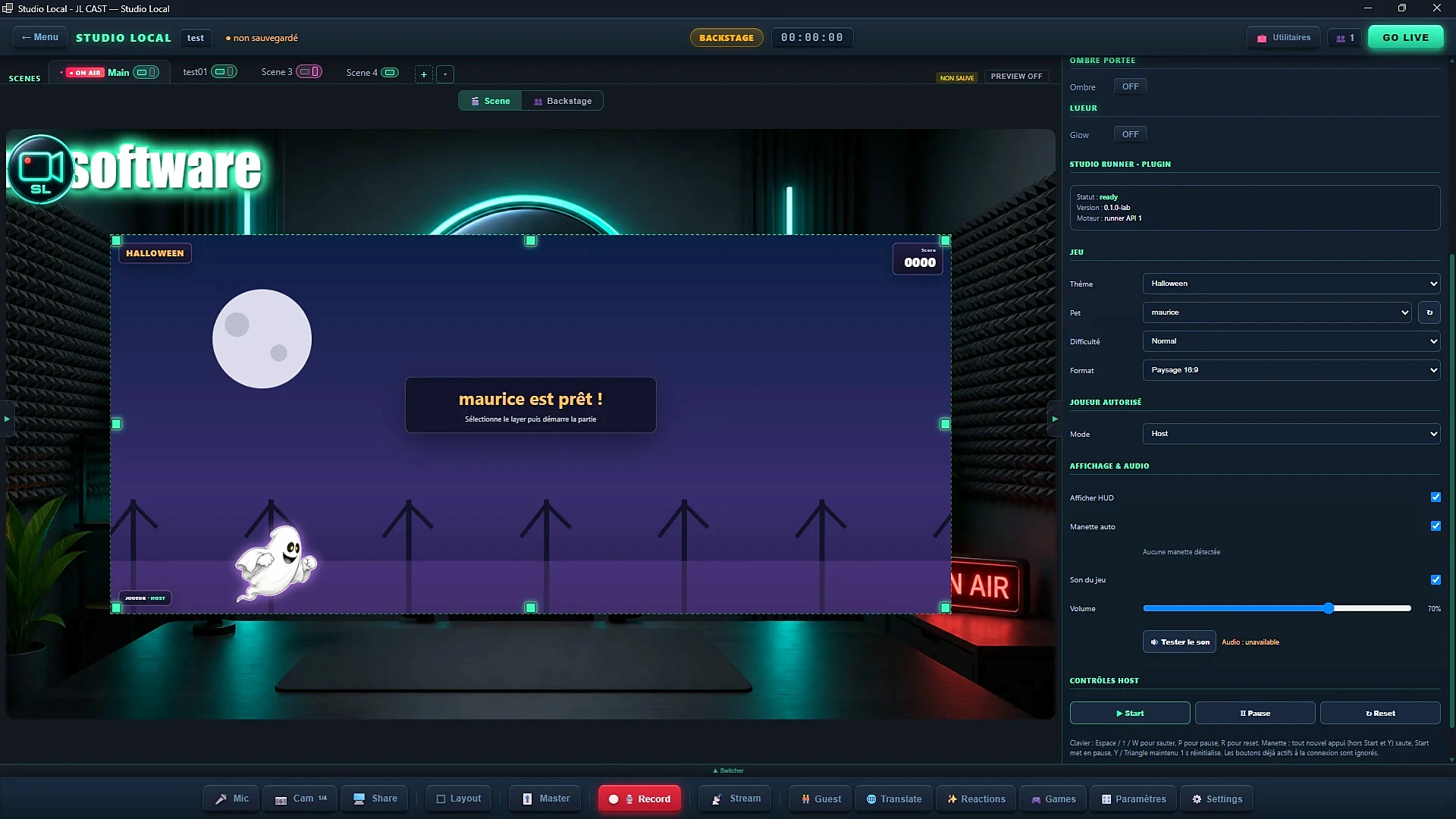Toggle the Glow OFF switch
The width and height of the screenshot is (1456, 819).
(1130, 134)
